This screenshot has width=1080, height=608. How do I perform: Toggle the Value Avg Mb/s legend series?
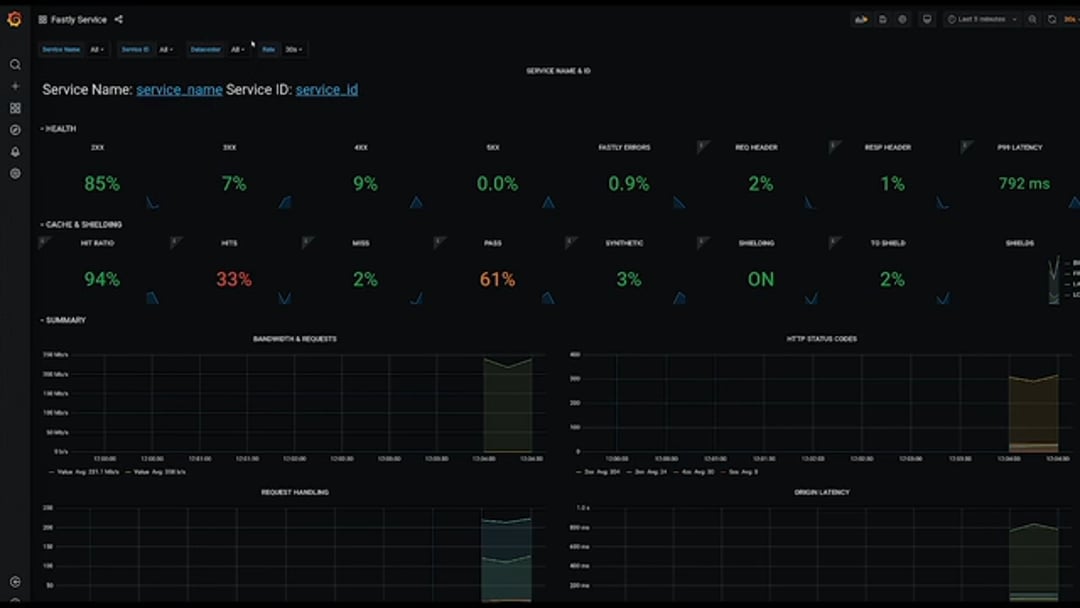click(x=84, y=472)
